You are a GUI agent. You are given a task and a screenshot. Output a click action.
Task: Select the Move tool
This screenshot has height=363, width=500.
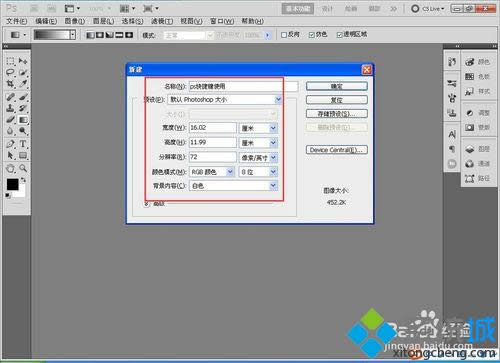coord(23,61)
